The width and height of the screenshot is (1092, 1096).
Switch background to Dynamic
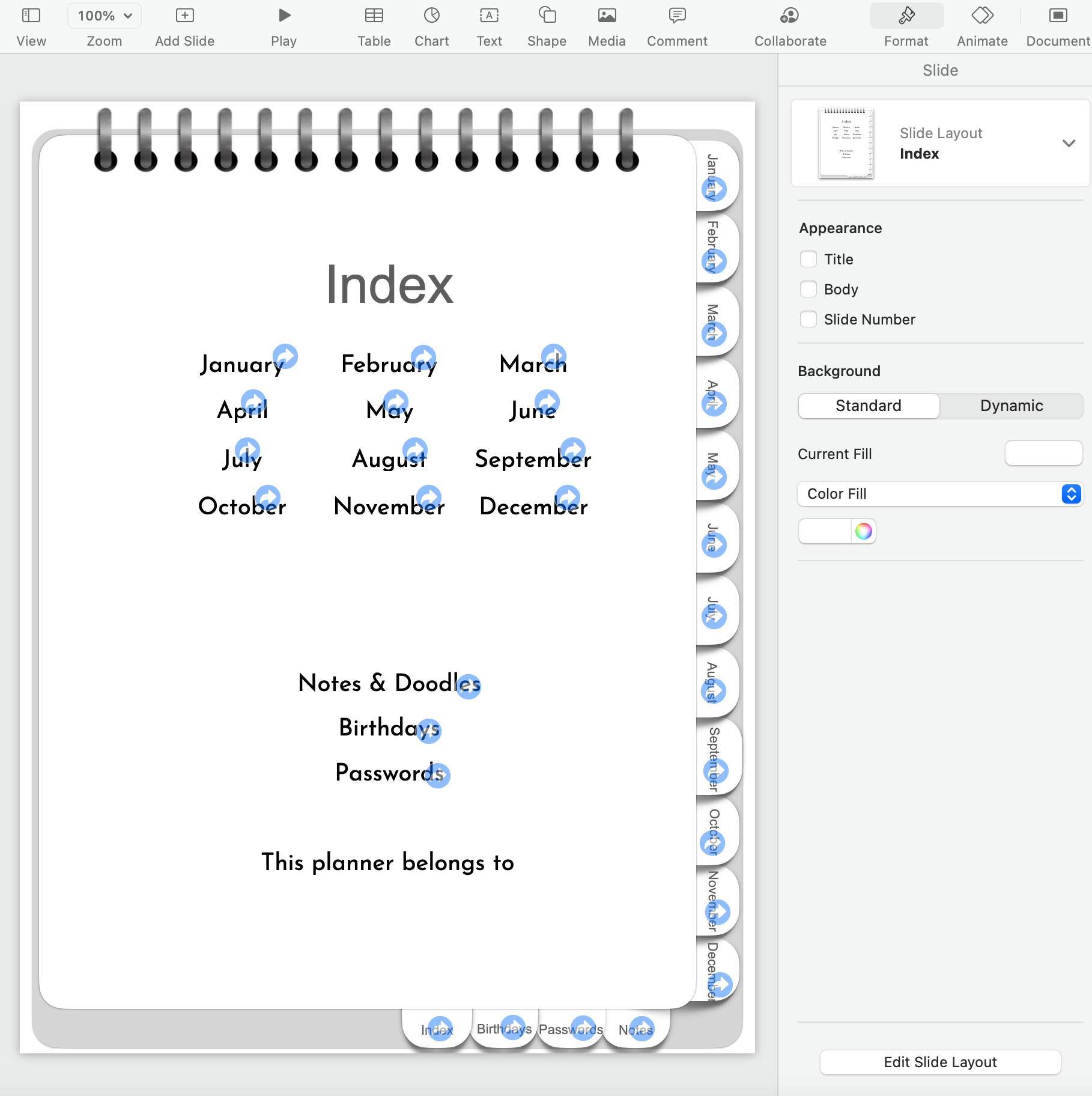pos(1012,406)
